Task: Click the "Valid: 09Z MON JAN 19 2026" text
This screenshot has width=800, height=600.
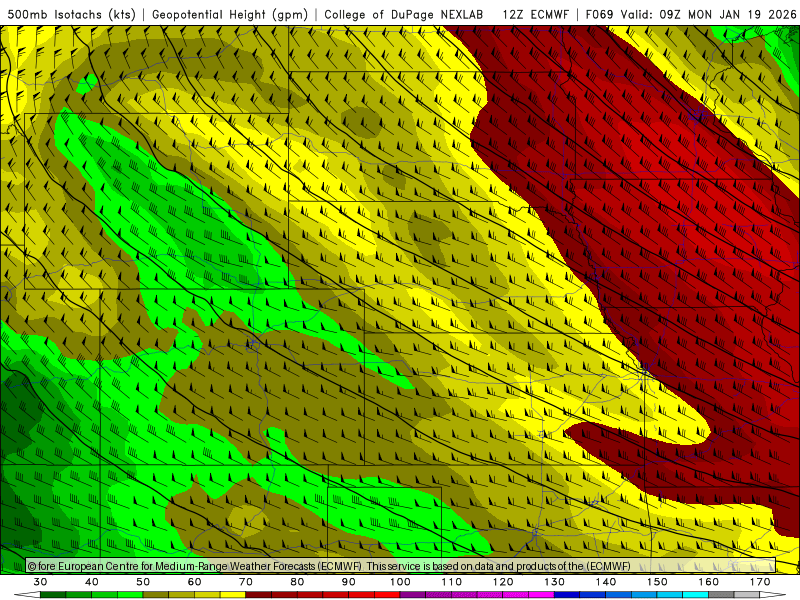Action: 708,14
